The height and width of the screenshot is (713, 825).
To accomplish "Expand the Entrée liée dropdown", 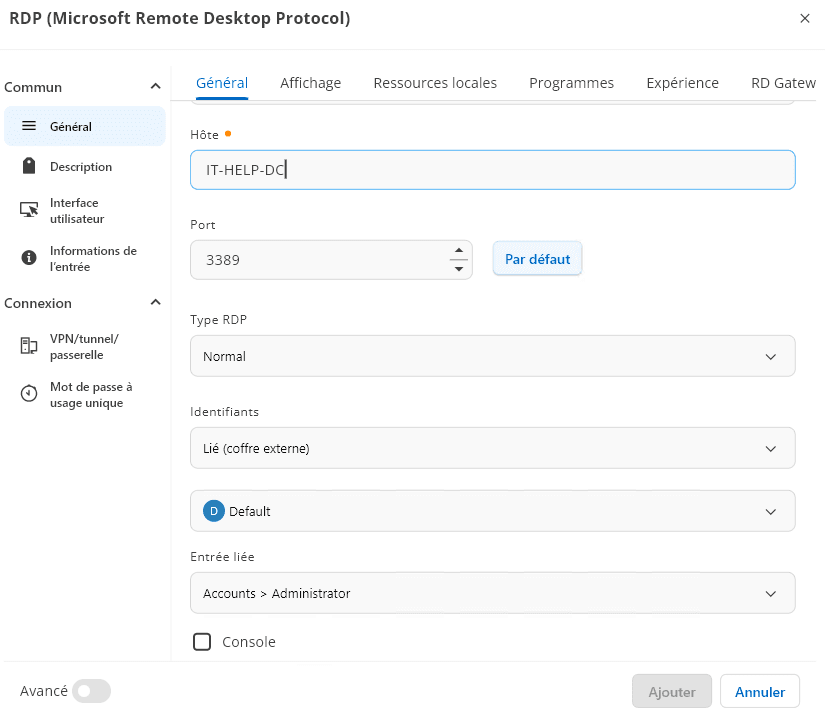I will (492, 593).
